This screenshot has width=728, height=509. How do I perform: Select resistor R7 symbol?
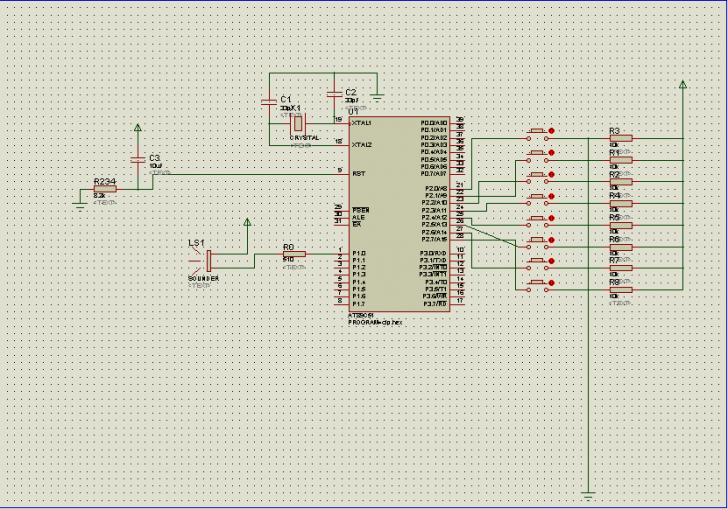(621, 268)
